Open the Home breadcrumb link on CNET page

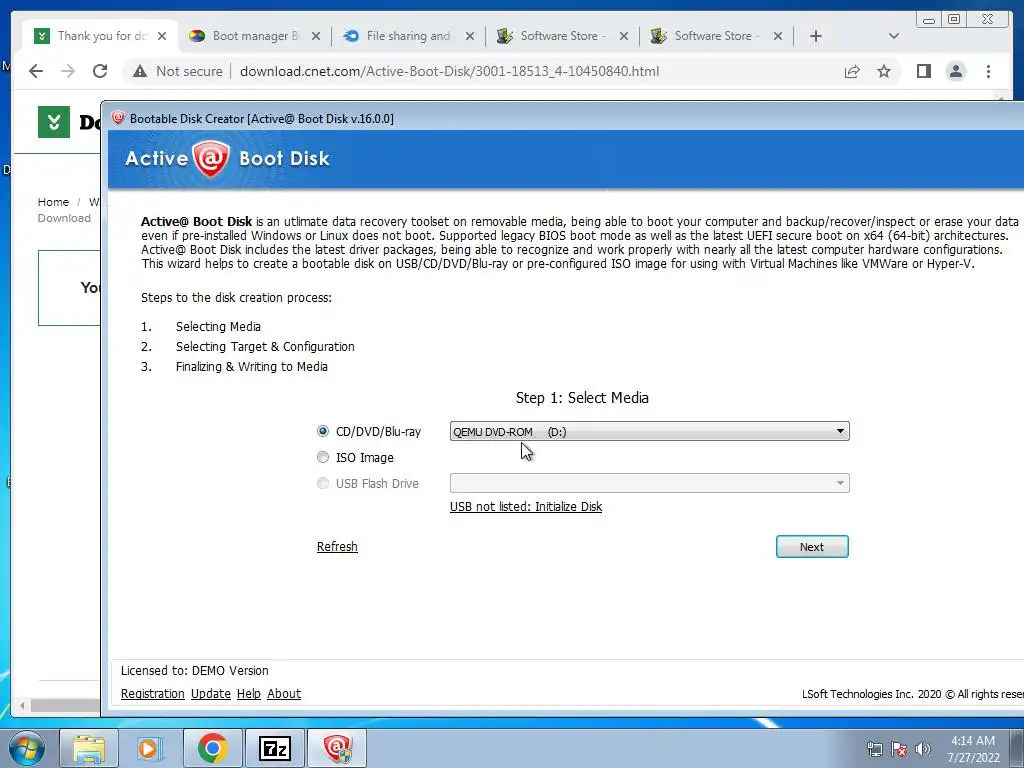coord(53,202)
